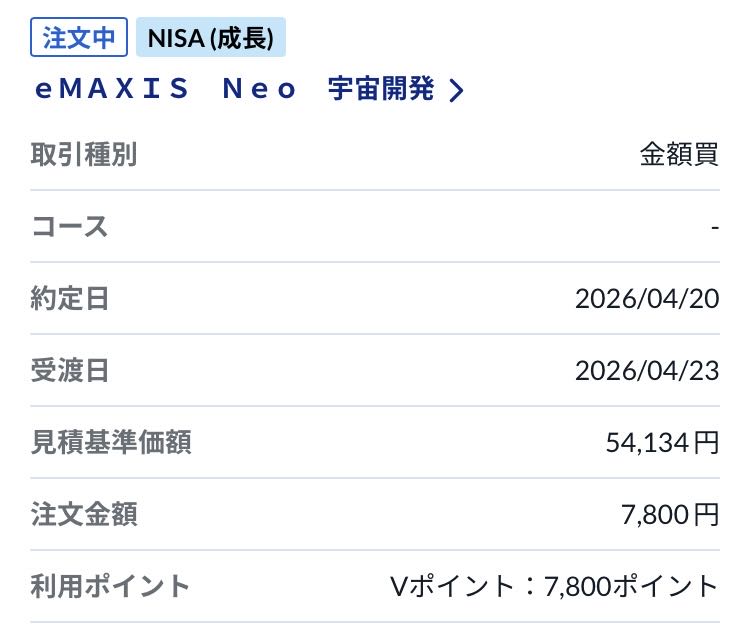Click the 約定日 row label

[70, 299]
